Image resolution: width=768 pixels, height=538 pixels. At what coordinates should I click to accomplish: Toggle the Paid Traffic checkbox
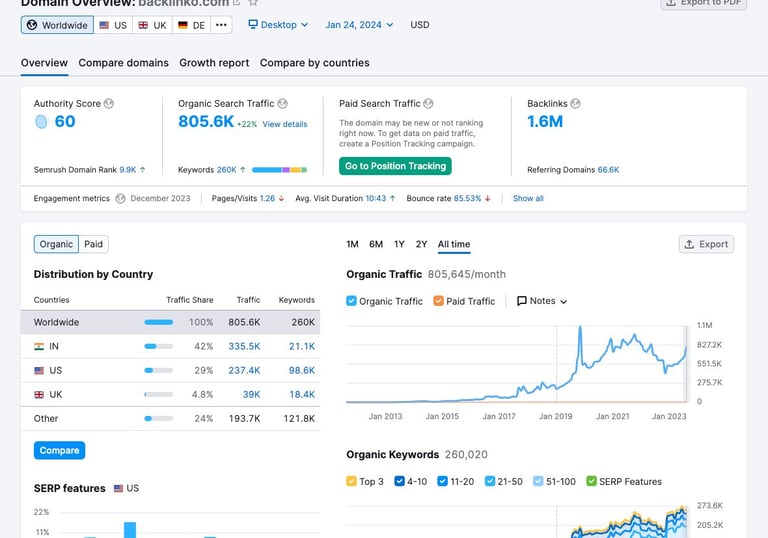tap(438, 301)
